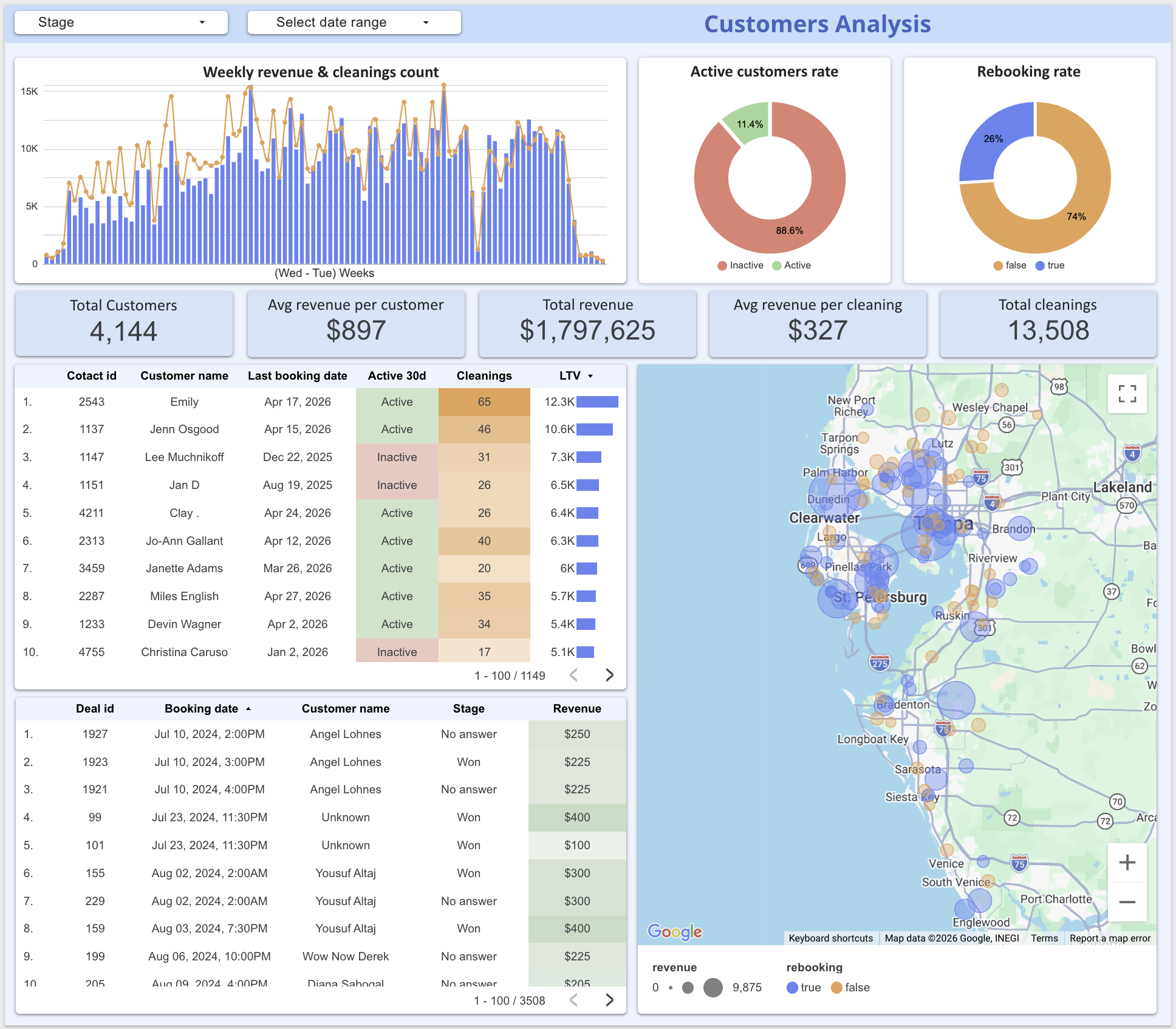Zoom out on the map

1127,902
